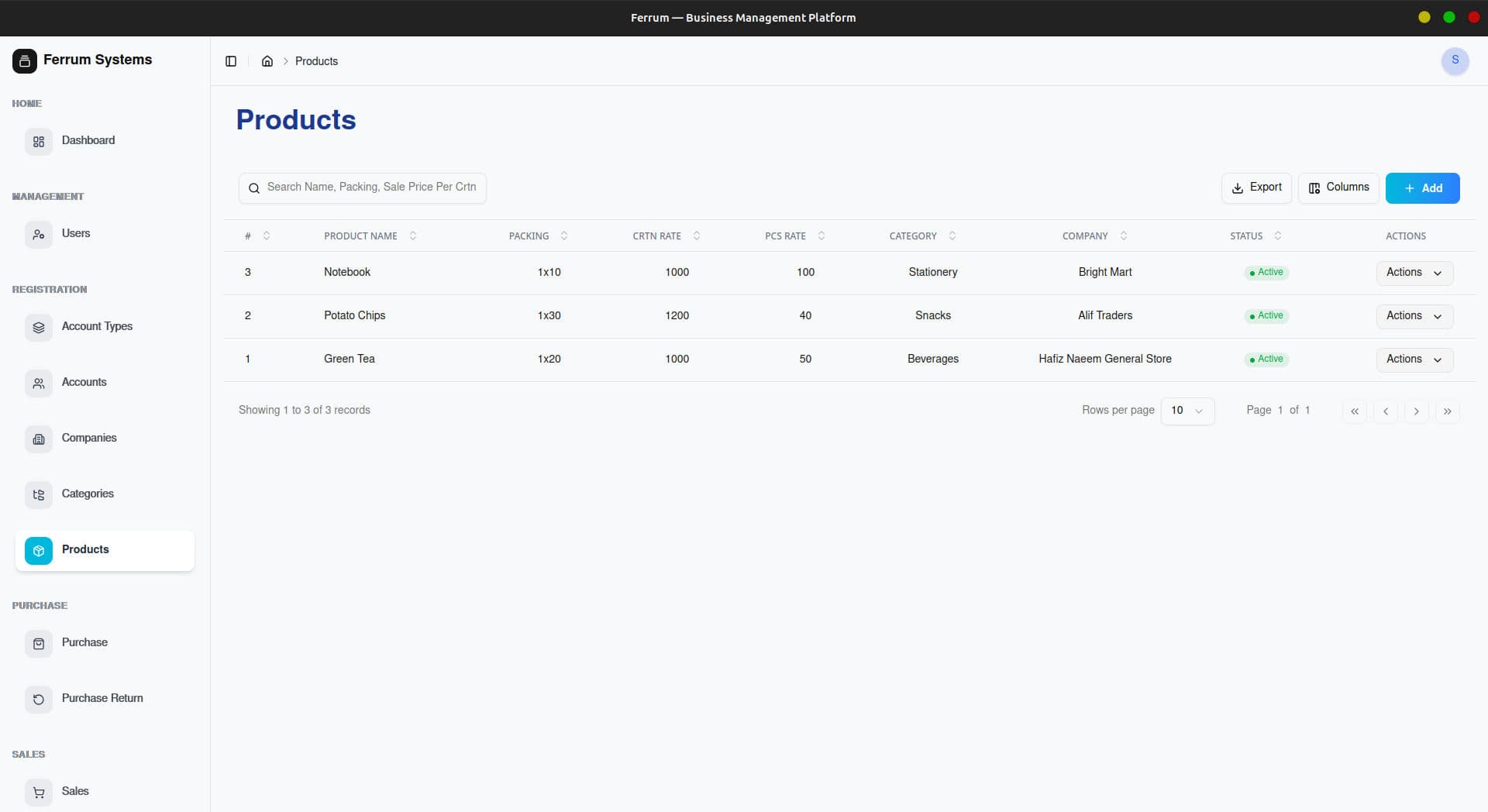This screenshot has width=1488, height=812.
Task: Sort by Pcs Rate column arrows
Action: tap(821, 236)
